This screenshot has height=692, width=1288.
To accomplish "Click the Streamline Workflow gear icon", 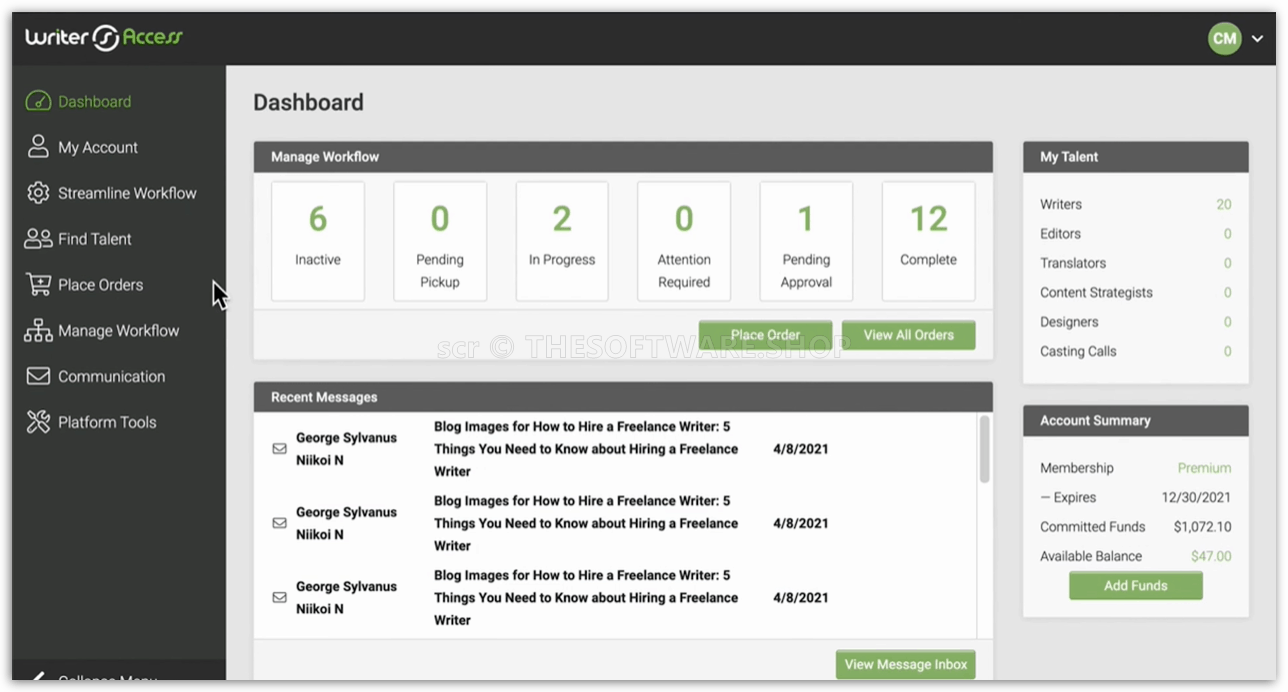I will tap(38, 193).
